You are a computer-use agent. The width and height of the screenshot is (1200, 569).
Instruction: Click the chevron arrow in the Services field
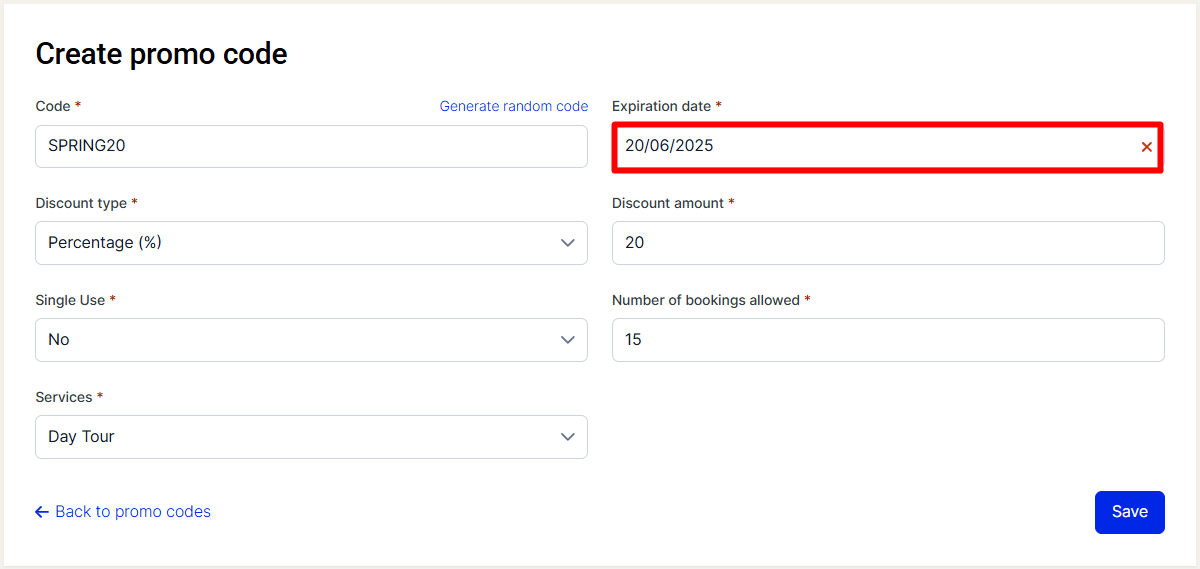(568, 437)
